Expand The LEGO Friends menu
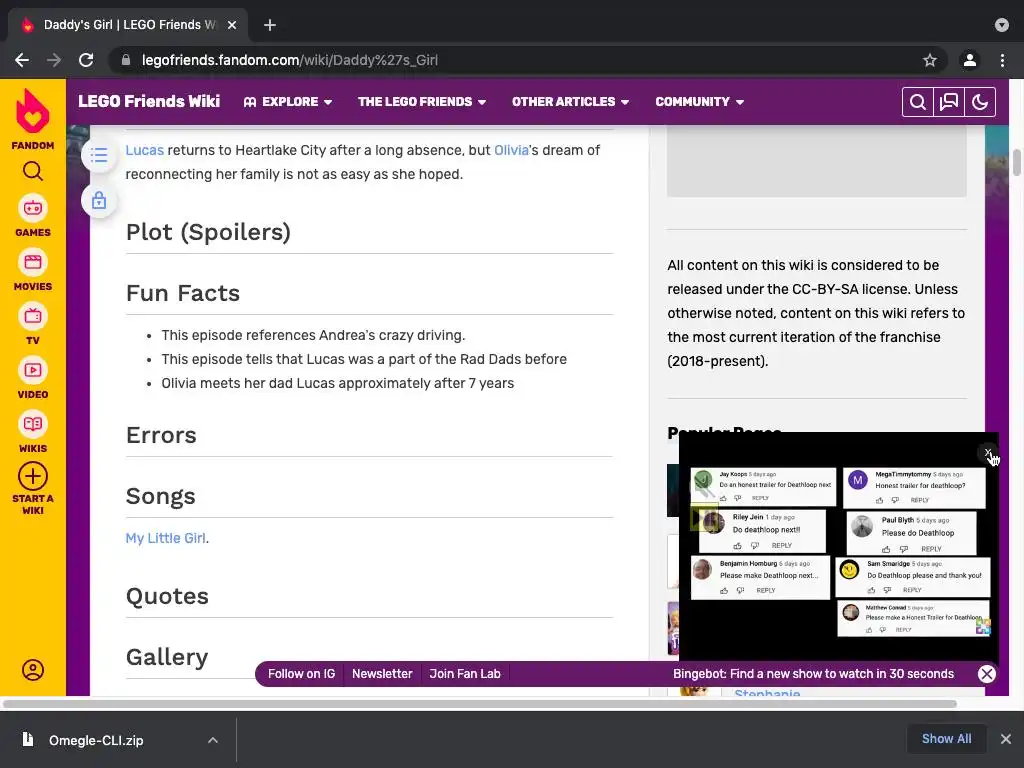Image resolution: width=1024 pixels, height=768 pixels. [x=422, y=102]
